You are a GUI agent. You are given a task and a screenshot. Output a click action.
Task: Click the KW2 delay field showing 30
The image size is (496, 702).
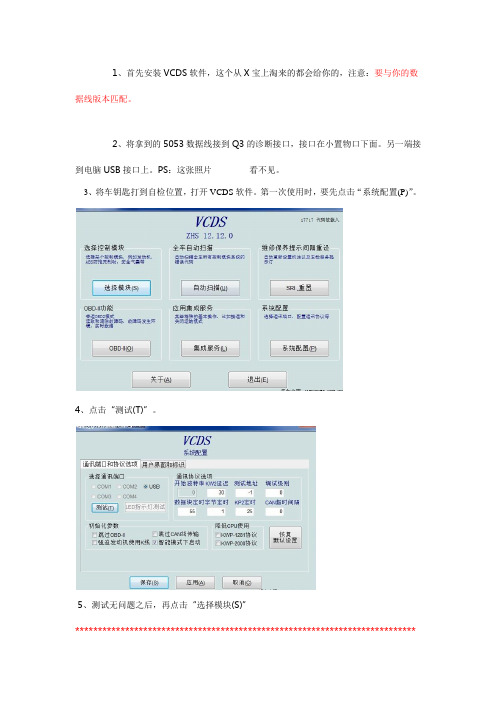point(216,492)
